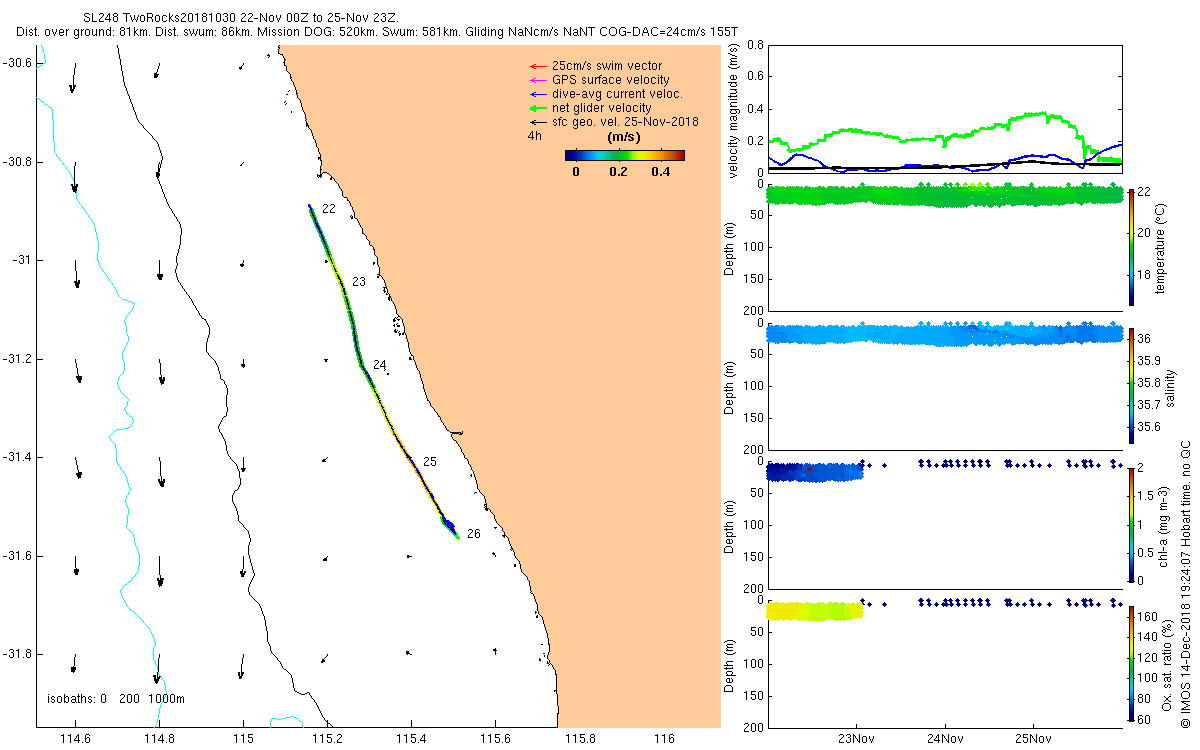
Task: Click the '25Nov' time axis tick
Action: point(1033,739)
